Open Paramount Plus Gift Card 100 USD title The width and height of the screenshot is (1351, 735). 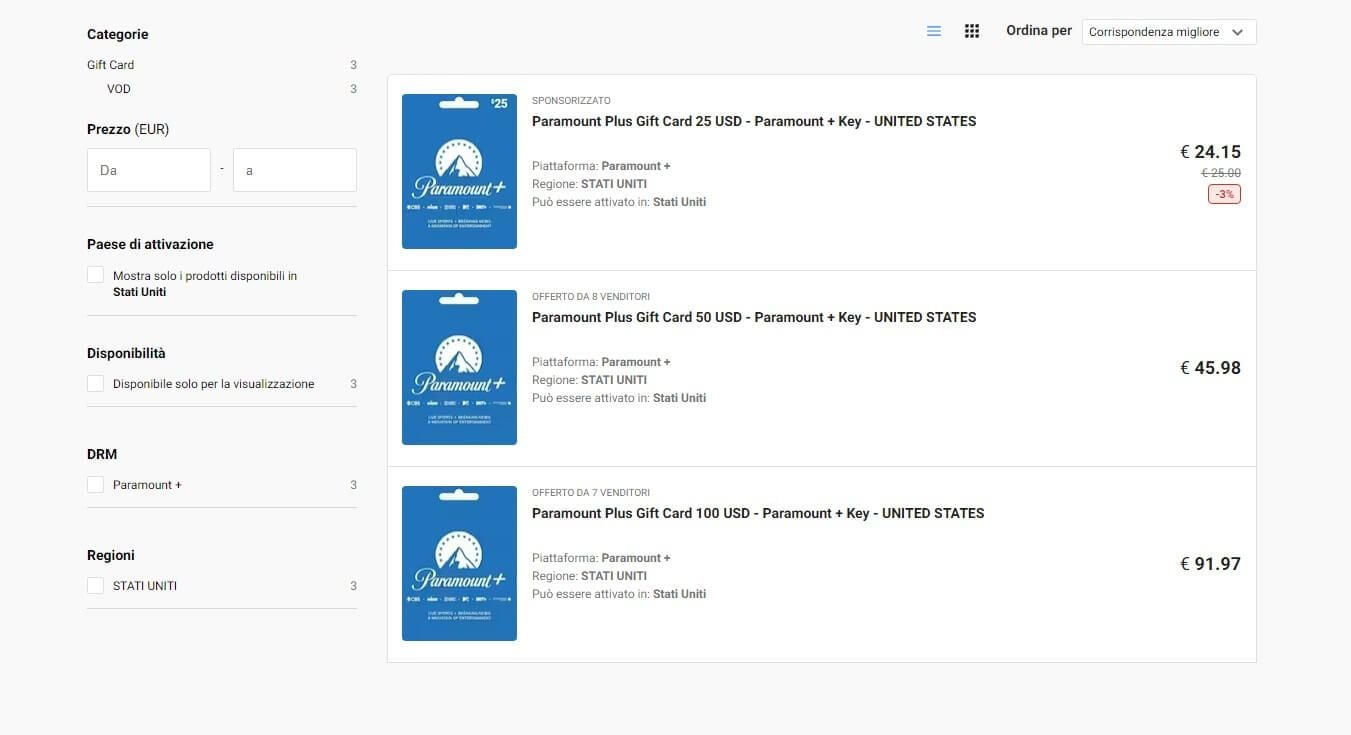tap(758, 513)
